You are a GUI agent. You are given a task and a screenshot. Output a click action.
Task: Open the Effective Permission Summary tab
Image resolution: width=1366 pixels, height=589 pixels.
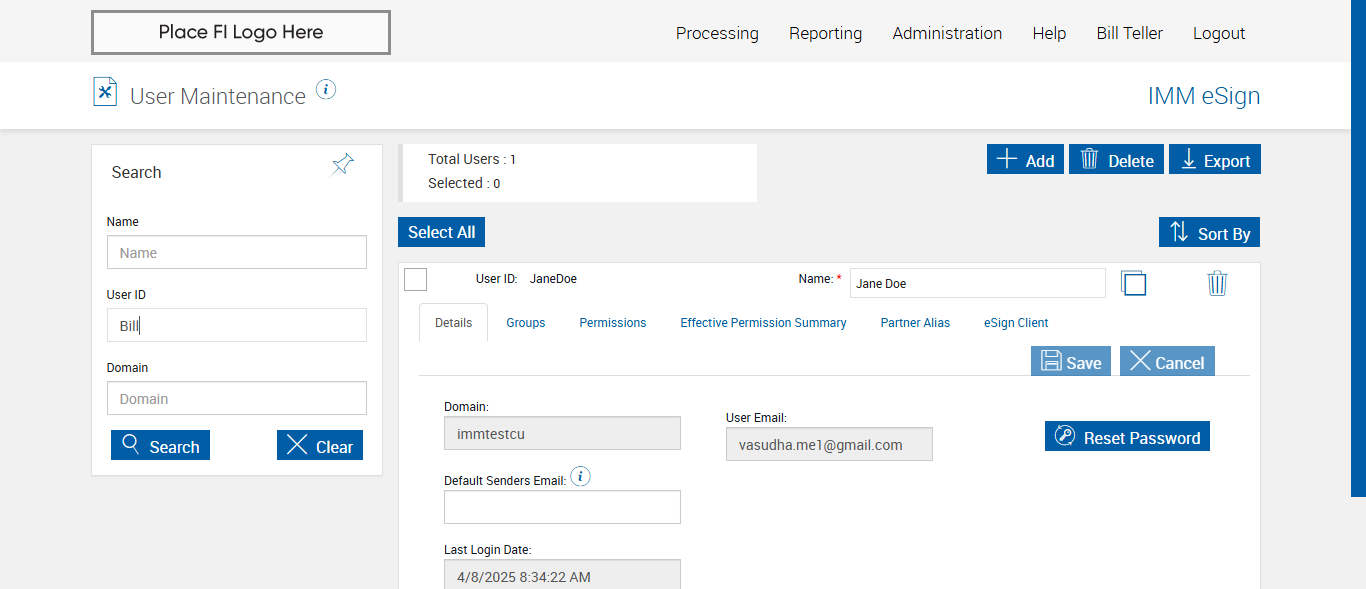(x=763, y=323)
